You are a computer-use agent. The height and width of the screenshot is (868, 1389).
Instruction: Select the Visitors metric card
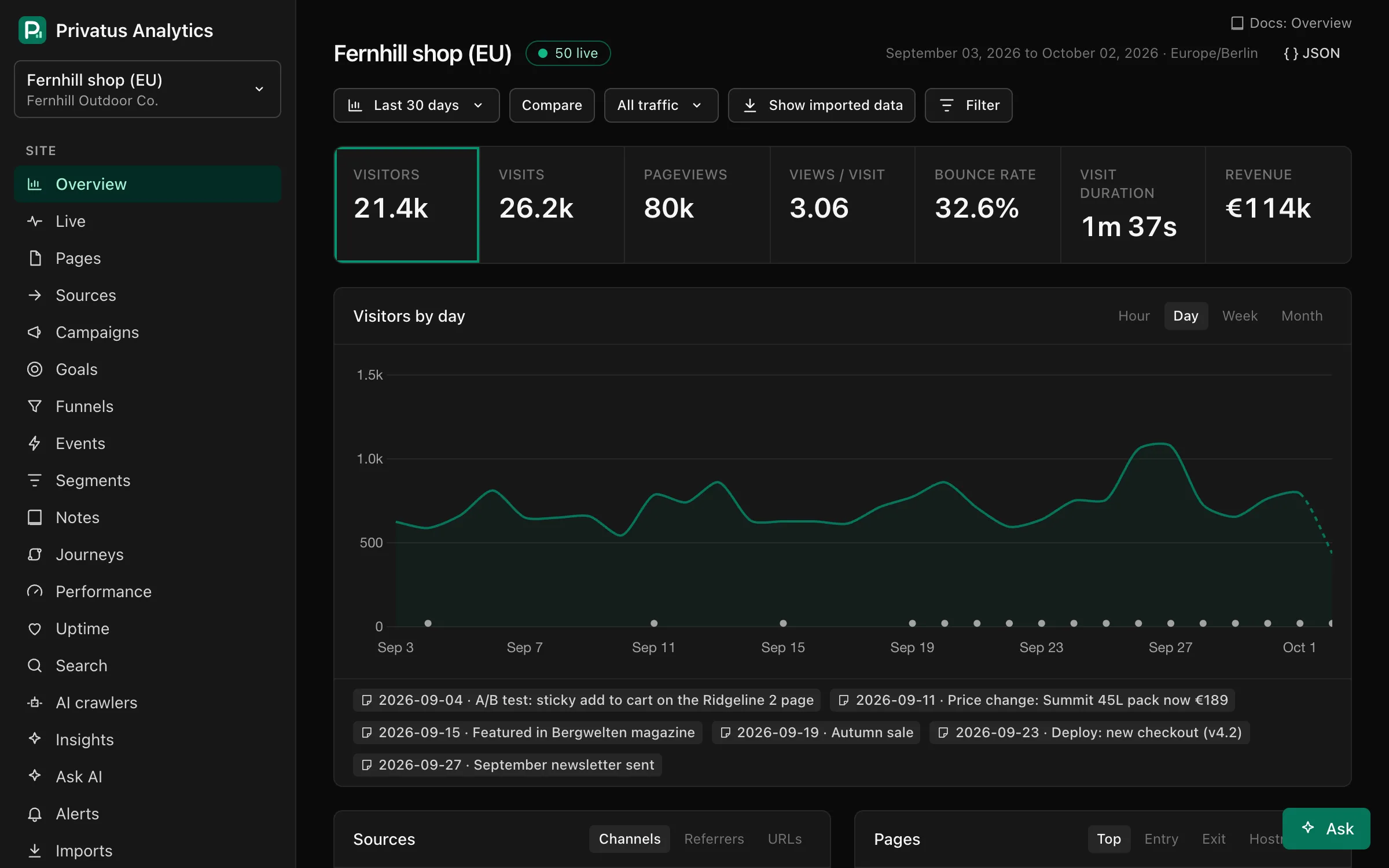click(407, 205)
